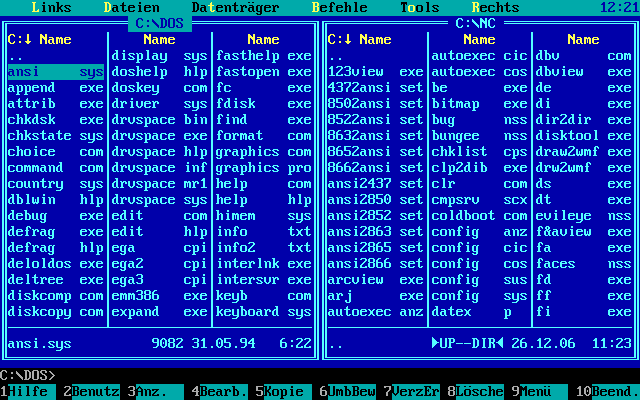Select the coldboot com file
The image size is (640, 400).
(x=480, y=216)
